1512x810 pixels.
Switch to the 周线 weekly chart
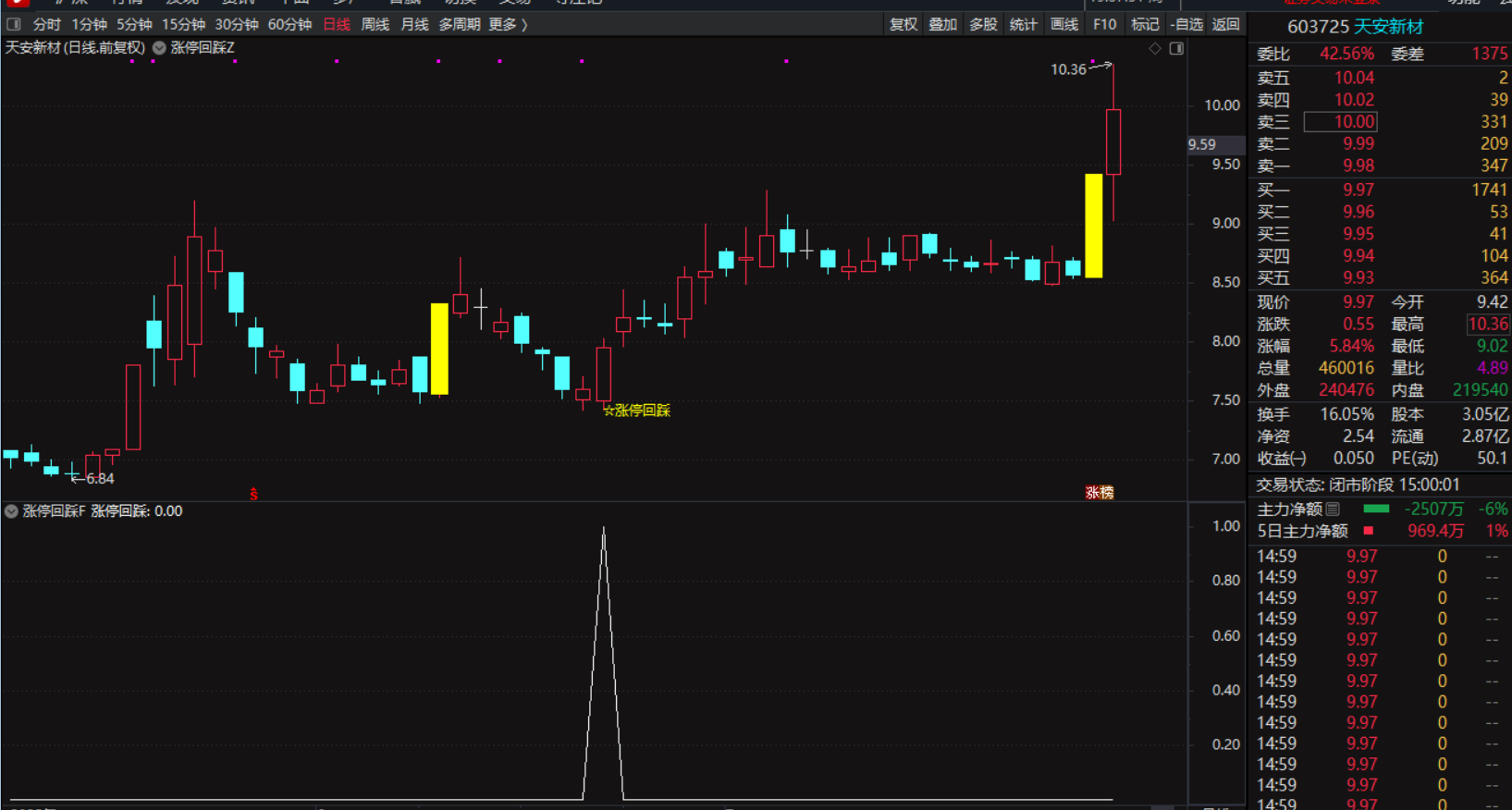375,24
